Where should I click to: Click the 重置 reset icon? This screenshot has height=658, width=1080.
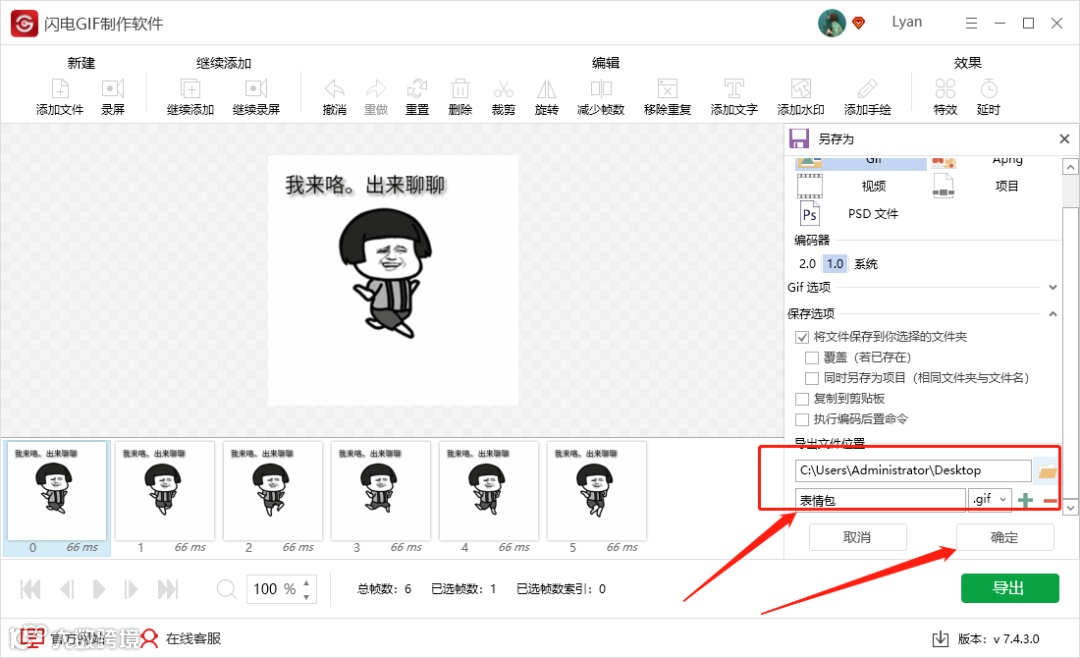417,89
